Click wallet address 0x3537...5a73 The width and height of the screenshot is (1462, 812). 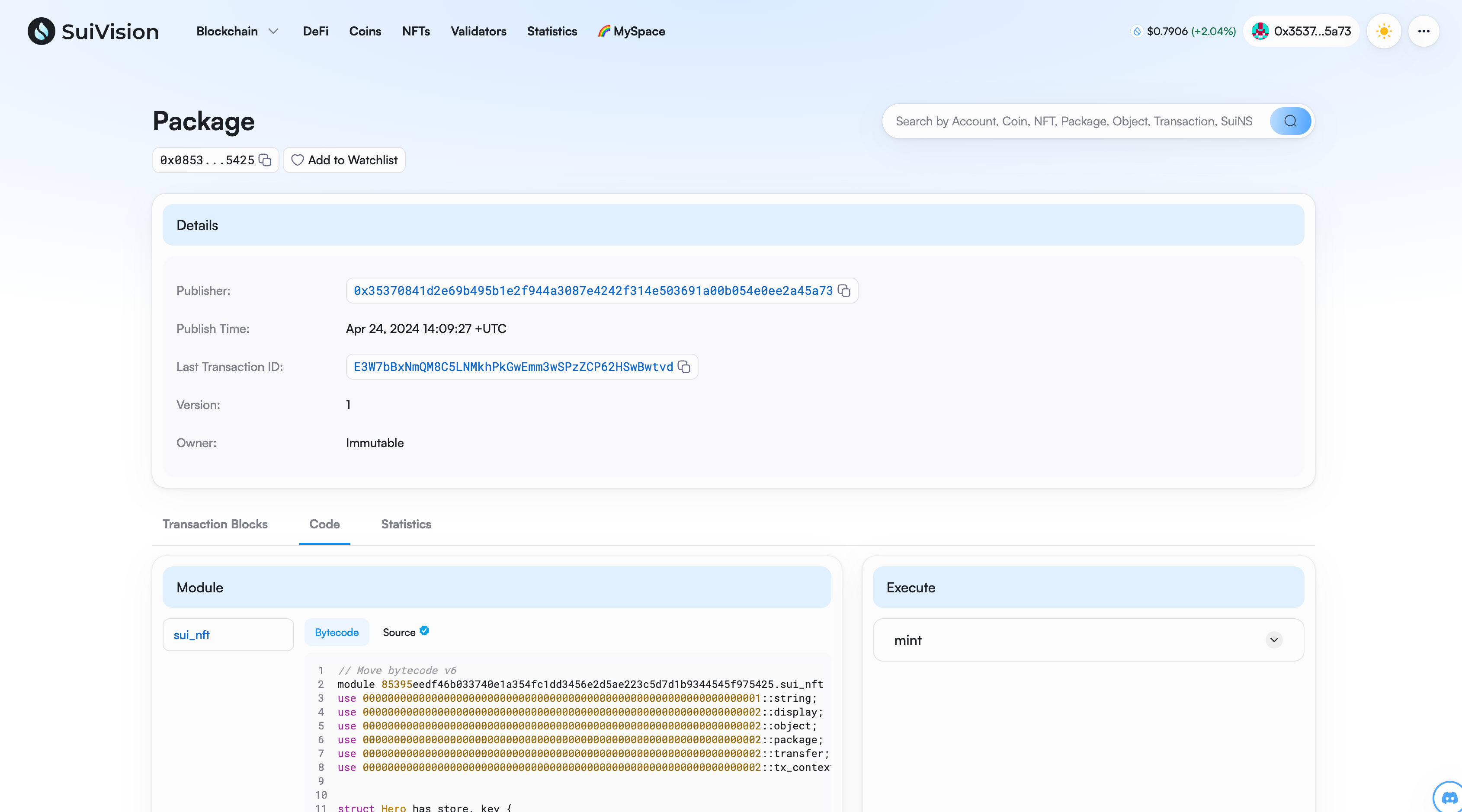tap(1312, 31)
